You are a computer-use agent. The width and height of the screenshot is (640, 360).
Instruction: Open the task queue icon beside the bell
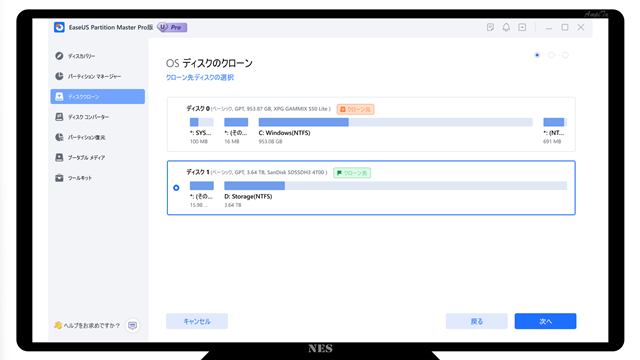pyautogui.click(x=522, y=27)
